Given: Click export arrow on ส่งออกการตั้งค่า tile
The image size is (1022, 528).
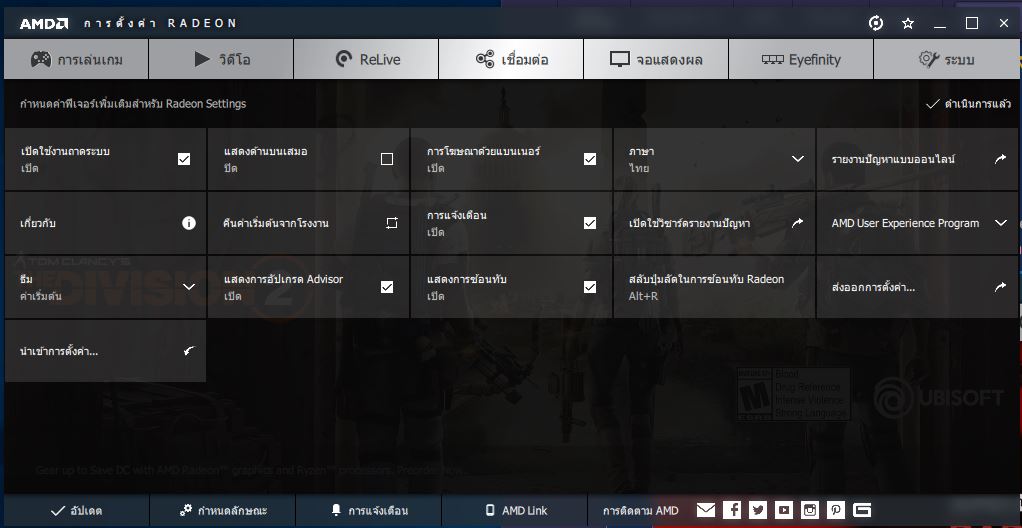Looking at the screenshot, I should 1000,287.
